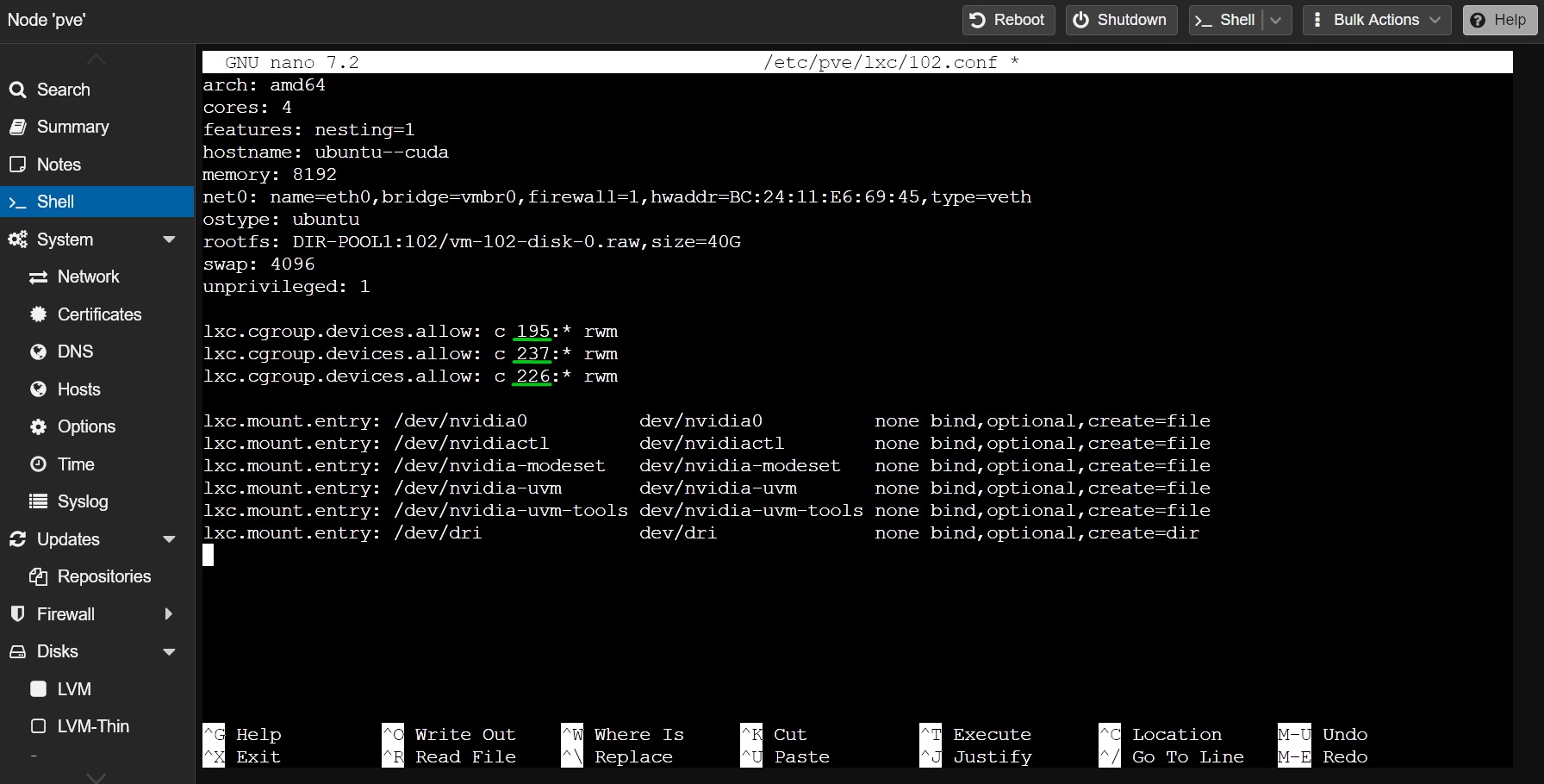This screenshot has width=1544, height=784.
Task: Click the Certificates badge icon
Action: pyautogui.click(x=38, y=314)
